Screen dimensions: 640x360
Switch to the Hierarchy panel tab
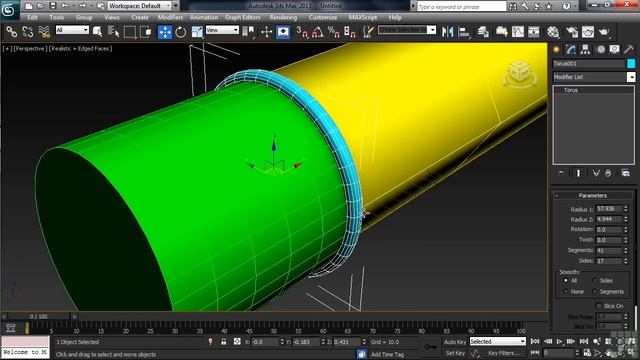click(x=585, y=50)
